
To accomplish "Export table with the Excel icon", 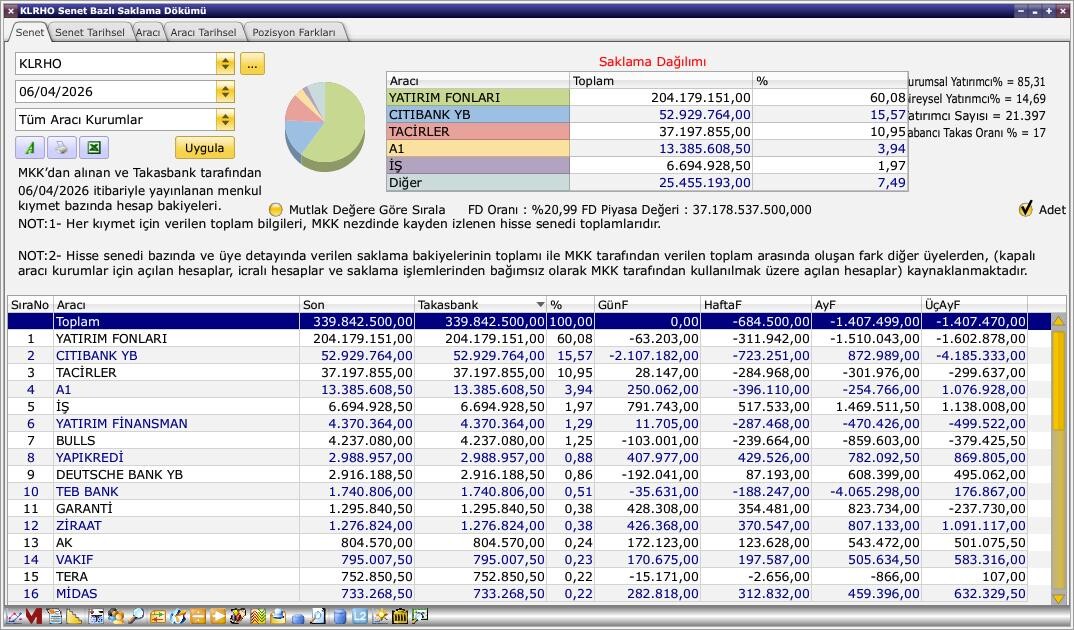I will click(x=93, y=148).
